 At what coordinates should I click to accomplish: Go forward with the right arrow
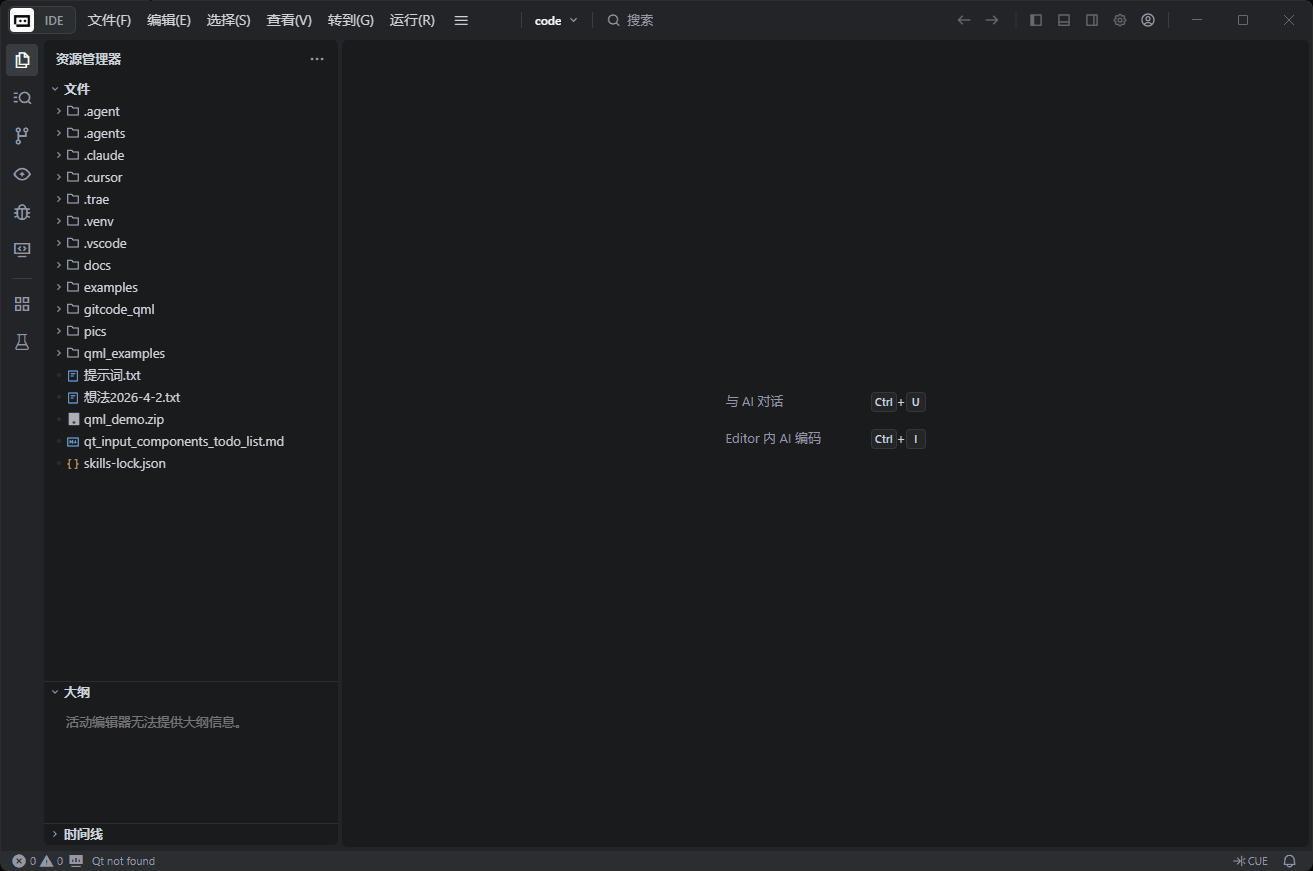tap(992, 20)
